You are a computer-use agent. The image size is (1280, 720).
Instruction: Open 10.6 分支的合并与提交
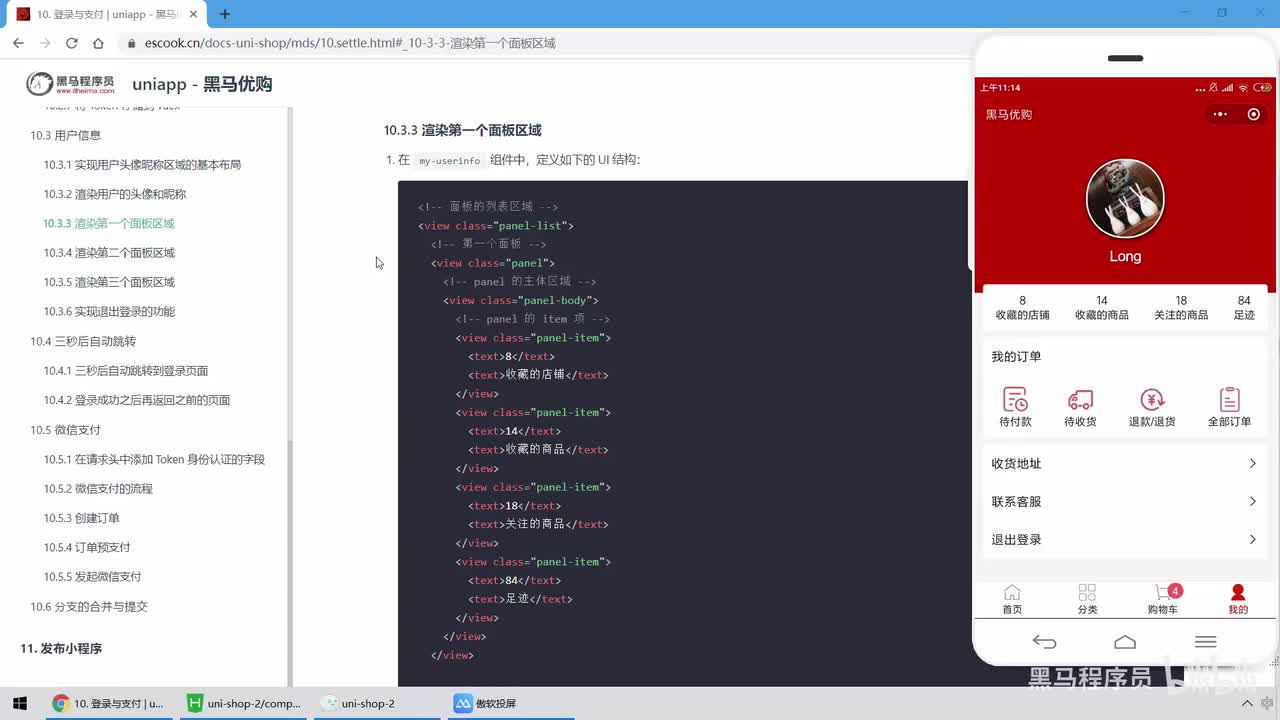point(88,607)
